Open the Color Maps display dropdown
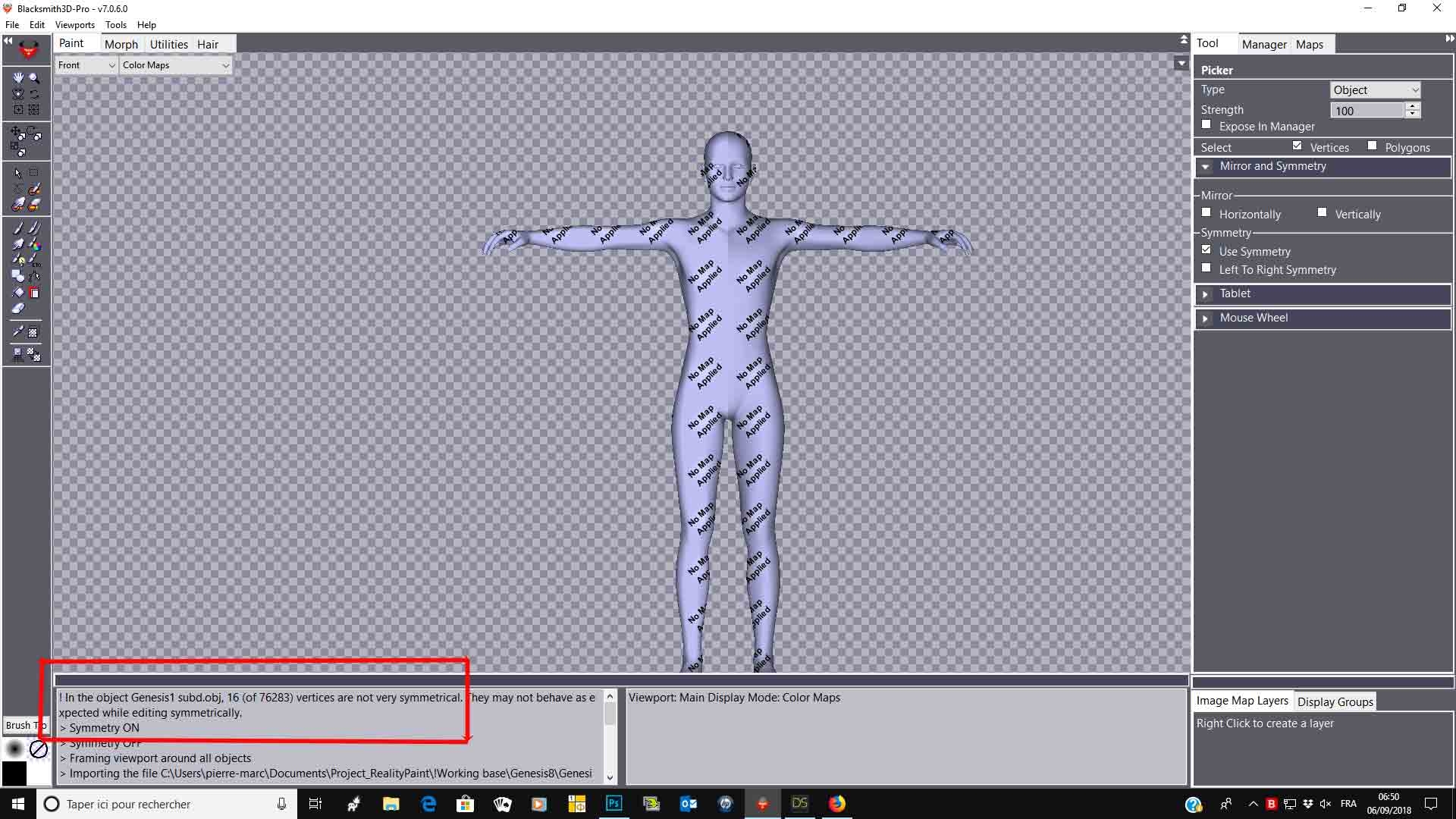The height and width of the screenshot is (819, 1456). pos(175,65)
